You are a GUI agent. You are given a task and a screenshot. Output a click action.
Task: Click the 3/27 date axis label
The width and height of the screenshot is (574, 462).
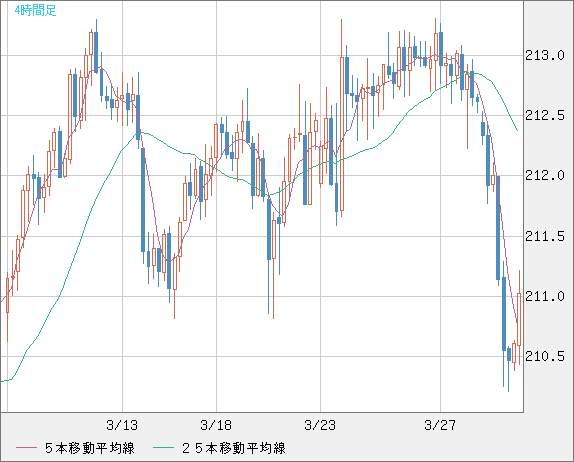click(x=440, y=425)
